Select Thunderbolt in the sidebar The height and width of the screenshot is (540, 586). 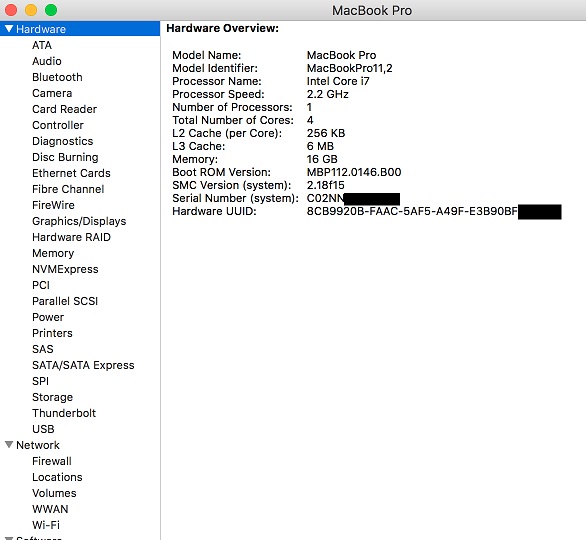(x=64, y=413)
